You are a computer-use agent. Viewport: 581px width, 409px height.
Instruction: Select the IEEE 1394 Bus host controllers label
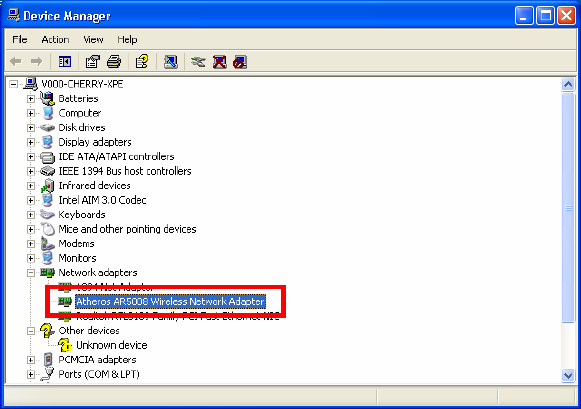pyautogui.click(x=125, y=171)
